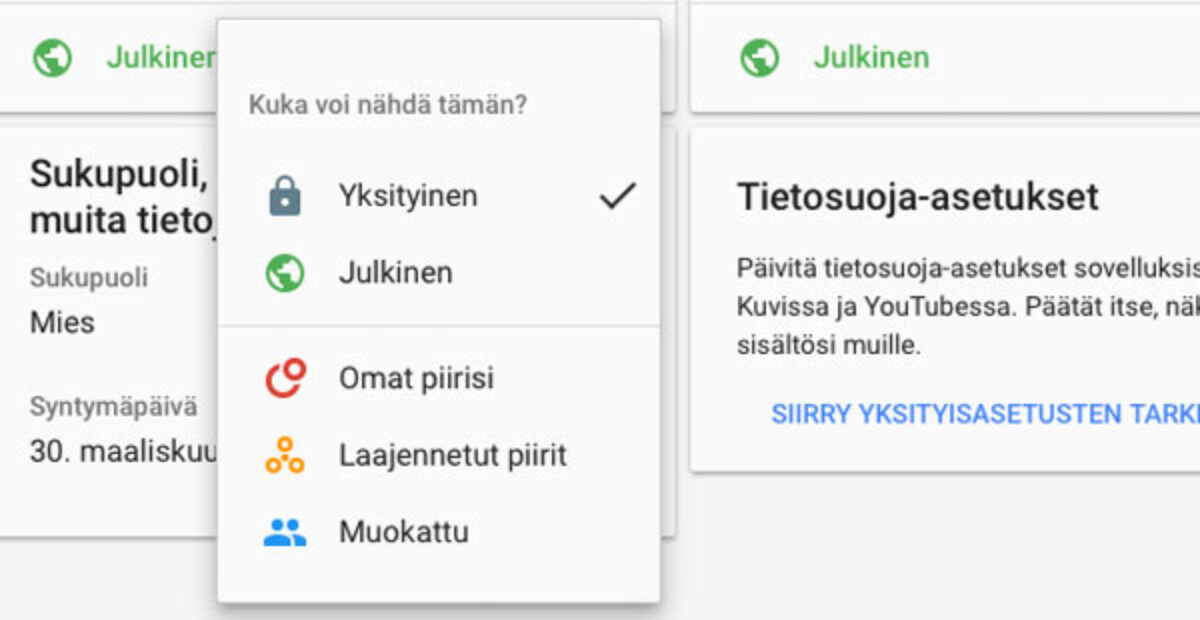
Task: Open SIIRRY YKSITYISASETUSTEN link
Action: click(x=985, y=415)
